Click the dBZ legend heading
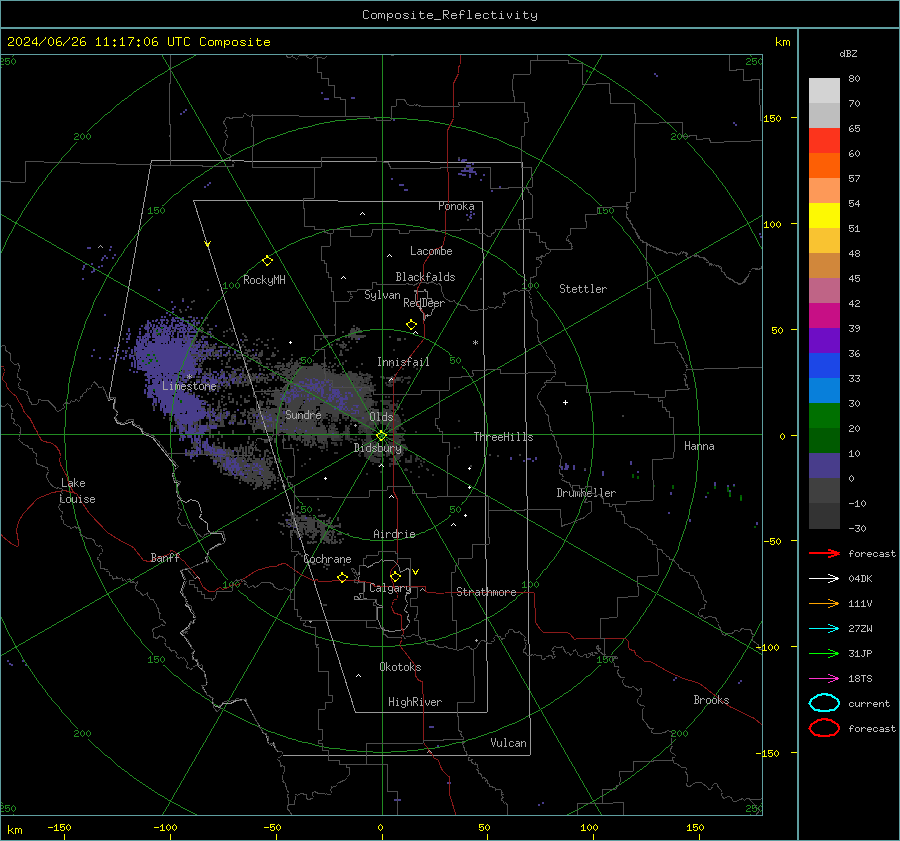The image size is (900, 841). (x=848, y=53)
